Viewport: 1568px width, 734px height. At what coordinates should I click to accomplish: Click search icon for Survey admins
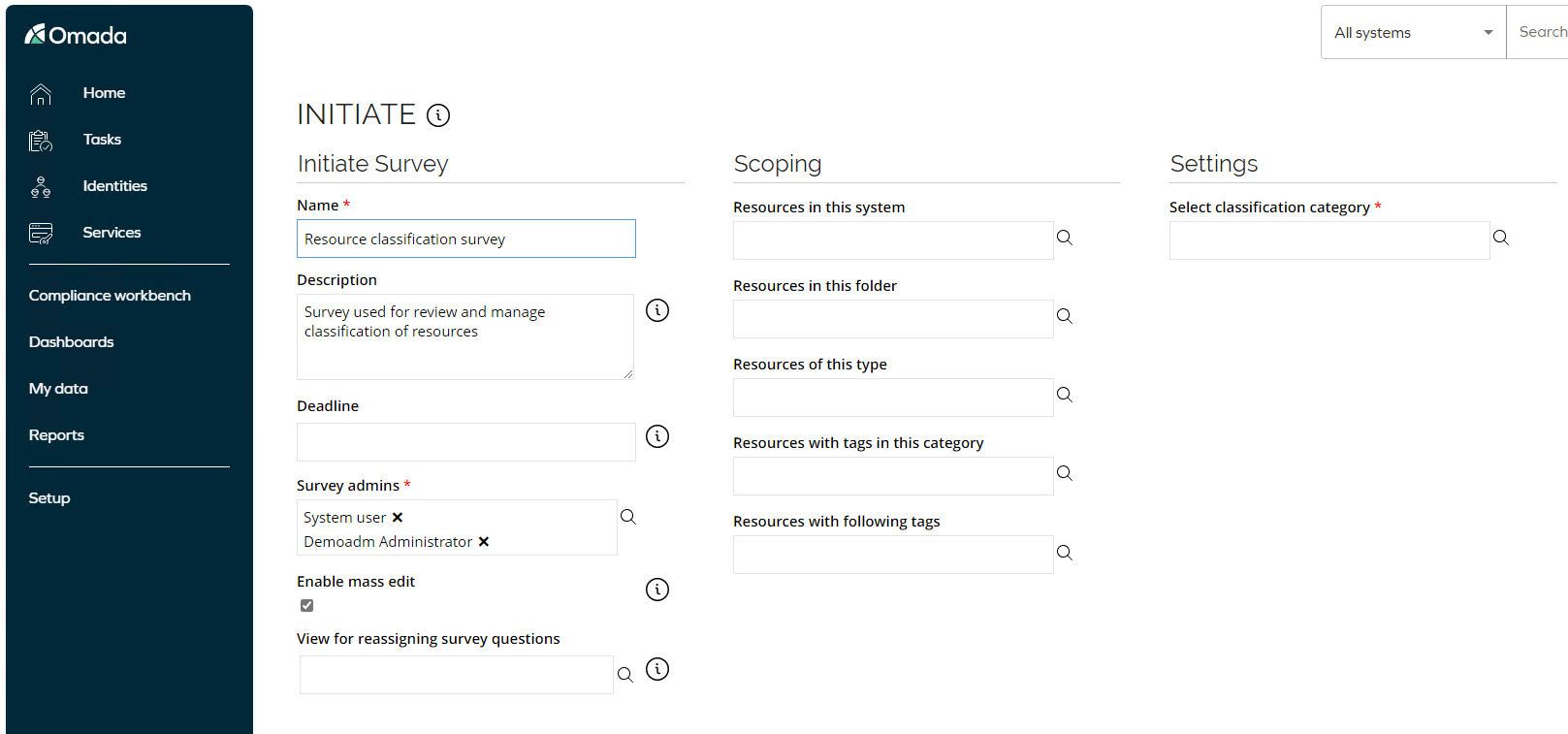(628, 517)
